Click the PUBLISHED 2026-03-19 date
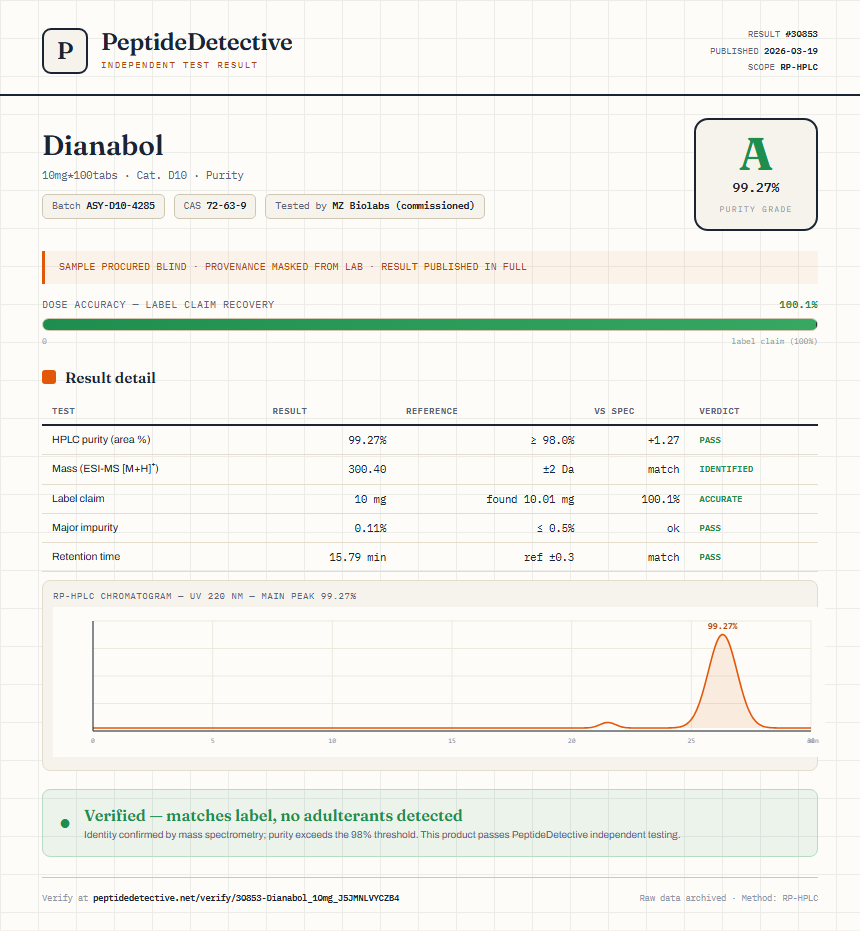Image resolution: width=860 pixels, height=931 pixels. click(x=764, y=51)
